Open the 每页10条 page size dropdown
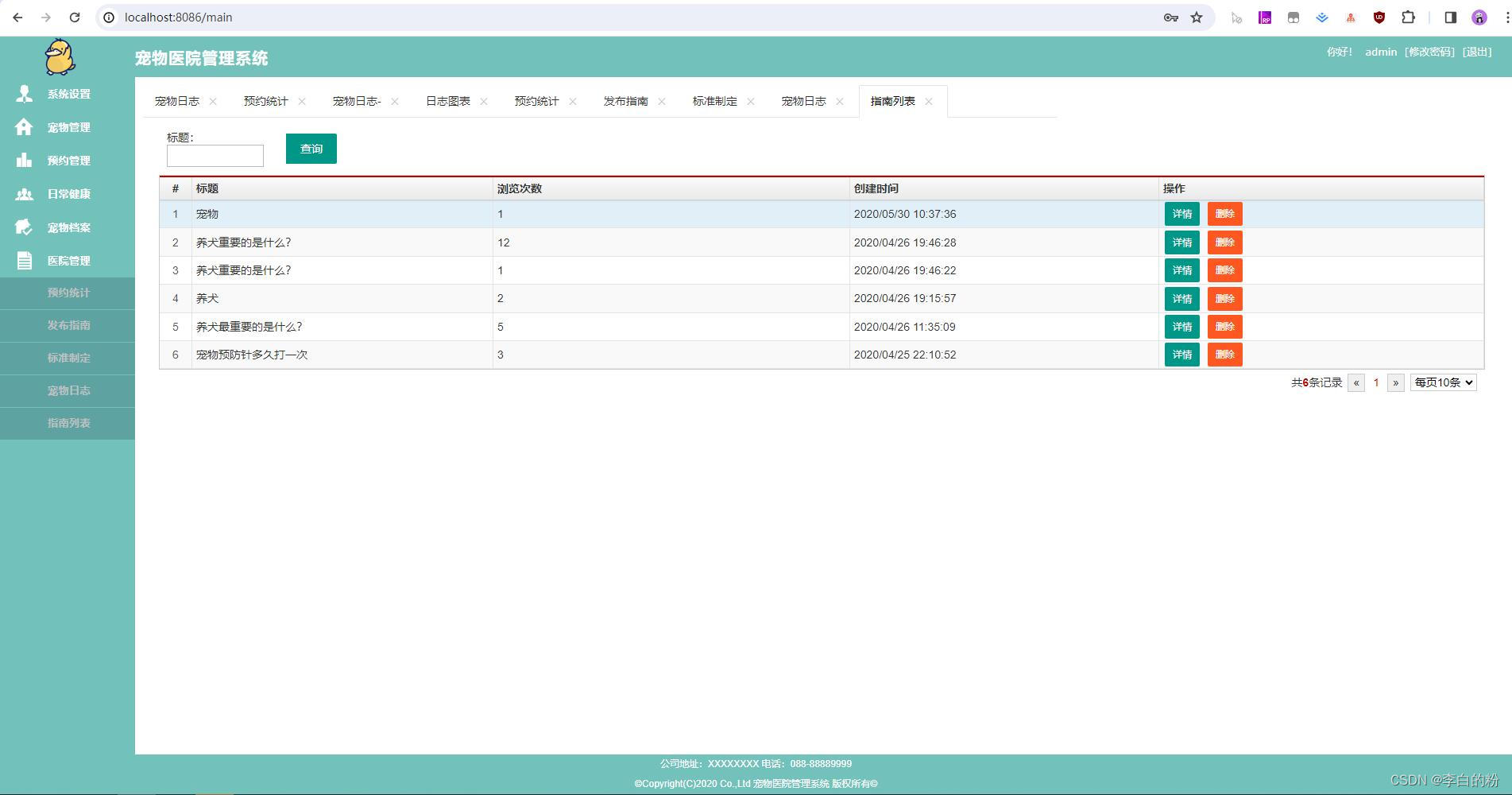 [1443, 382]
